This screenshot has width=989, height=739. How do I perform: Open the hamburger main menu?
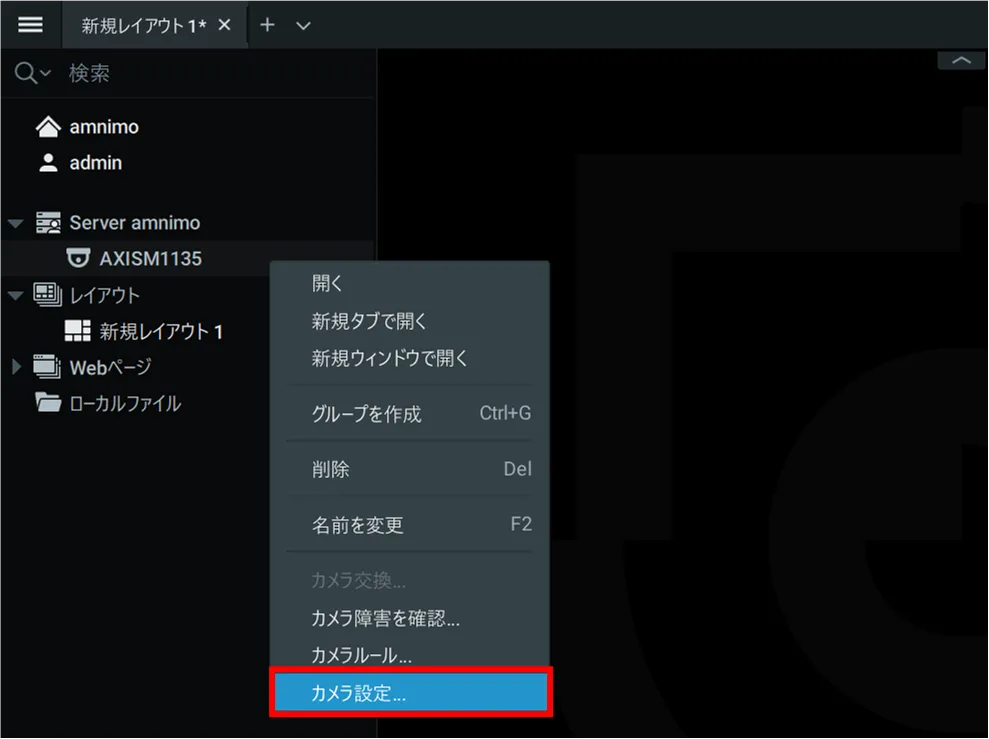point(31,24)
